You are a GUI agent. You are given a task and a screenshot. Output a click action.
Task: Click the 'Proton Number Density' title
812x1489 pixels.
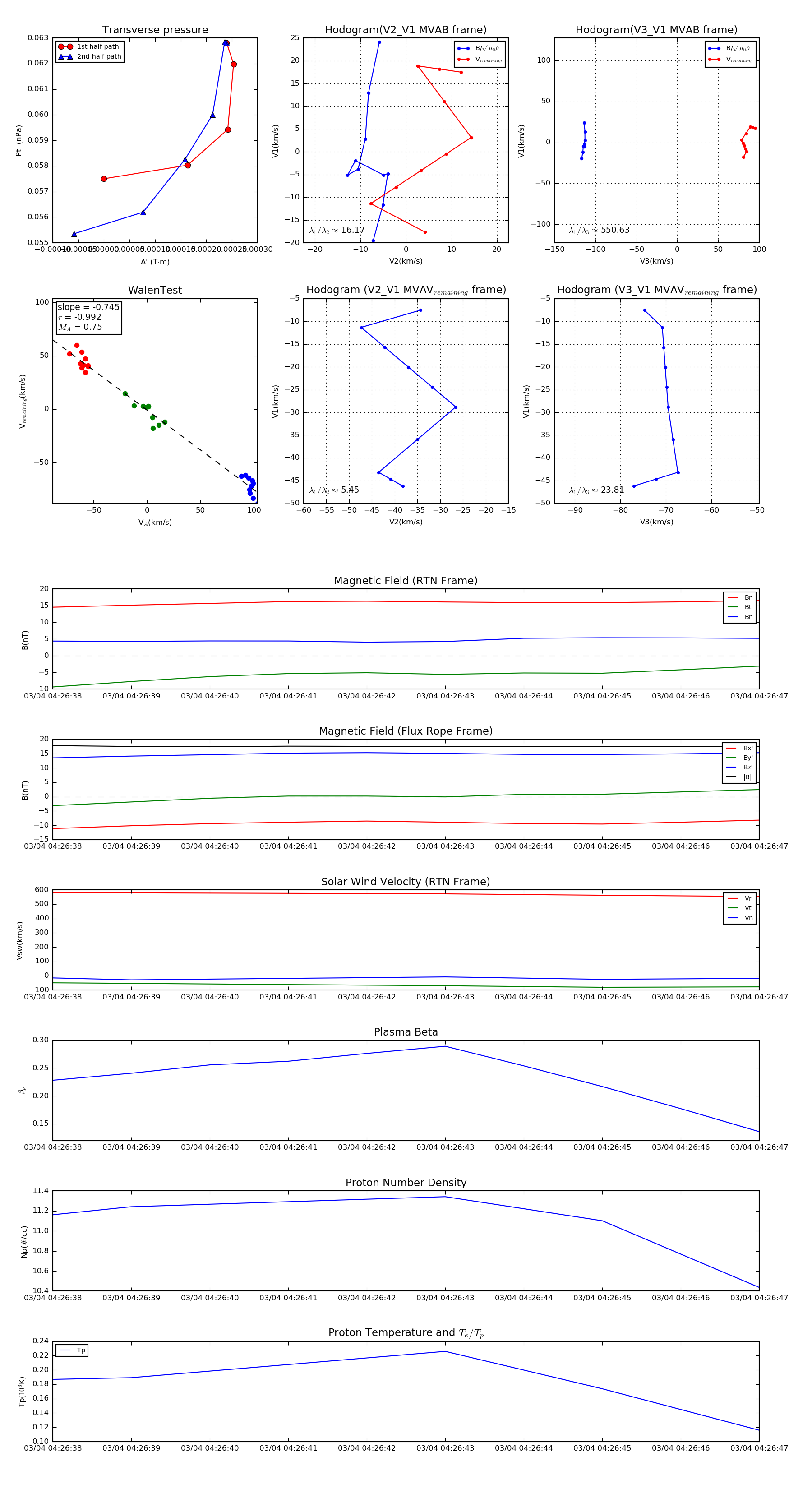[406, 1183]
